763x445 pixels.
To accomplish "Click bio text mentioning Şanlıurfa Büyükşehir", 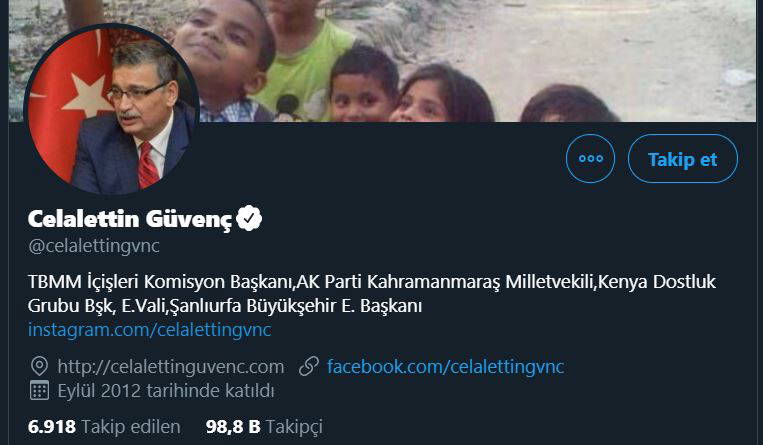I will pyautogui.click(x=300, y=305).
